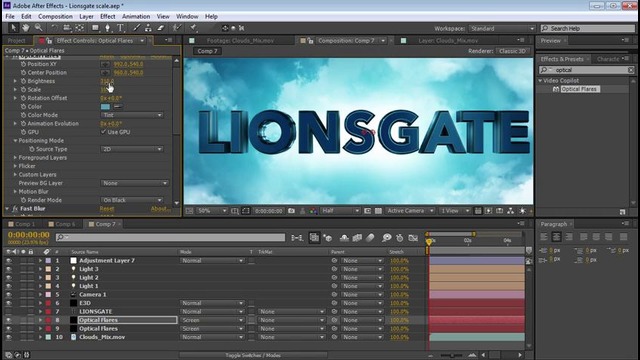Click the snapshot camera icon in viewer
The height and width of the screenshot is (360, 640).
[x=291, y=211]
